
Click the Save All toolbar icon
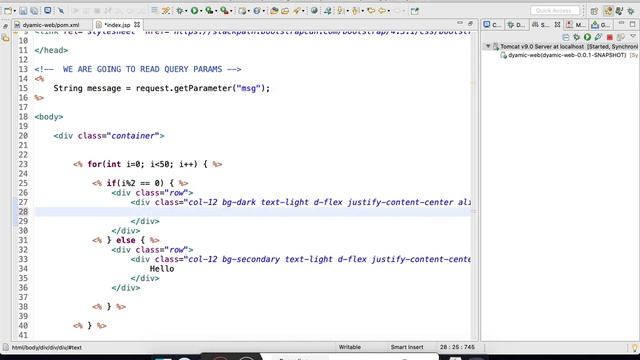pos(34,11)
